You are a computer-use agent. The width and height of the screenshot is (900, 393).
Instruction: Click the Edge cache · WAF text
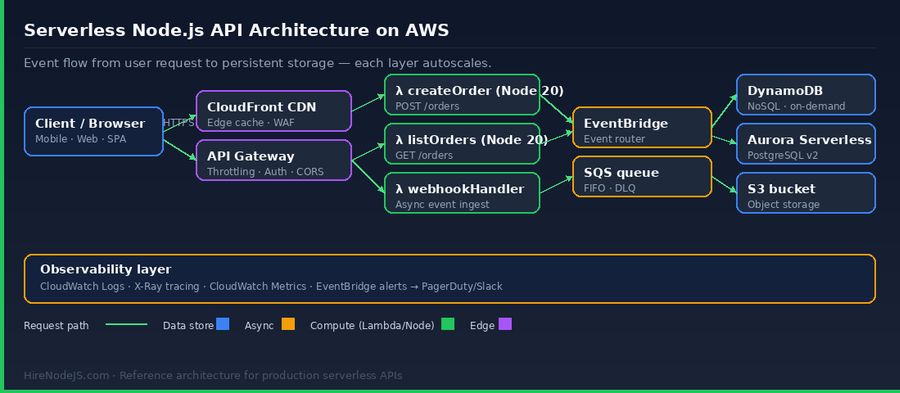[250, 123]
